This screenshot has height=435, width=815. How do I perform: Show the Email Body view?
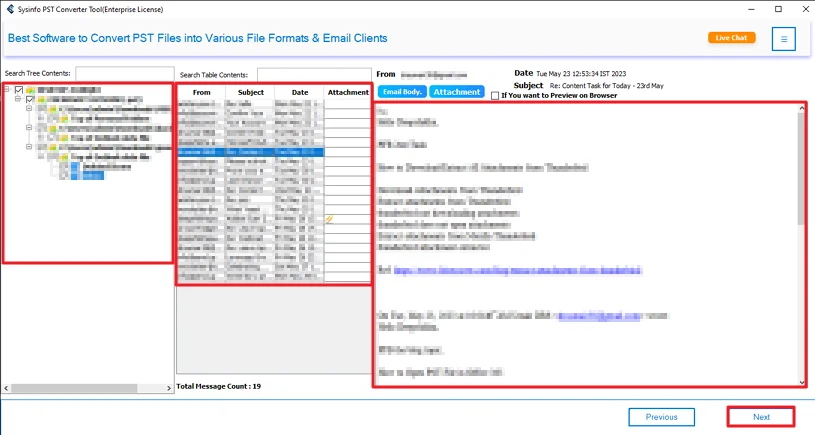tap(401, 92)
